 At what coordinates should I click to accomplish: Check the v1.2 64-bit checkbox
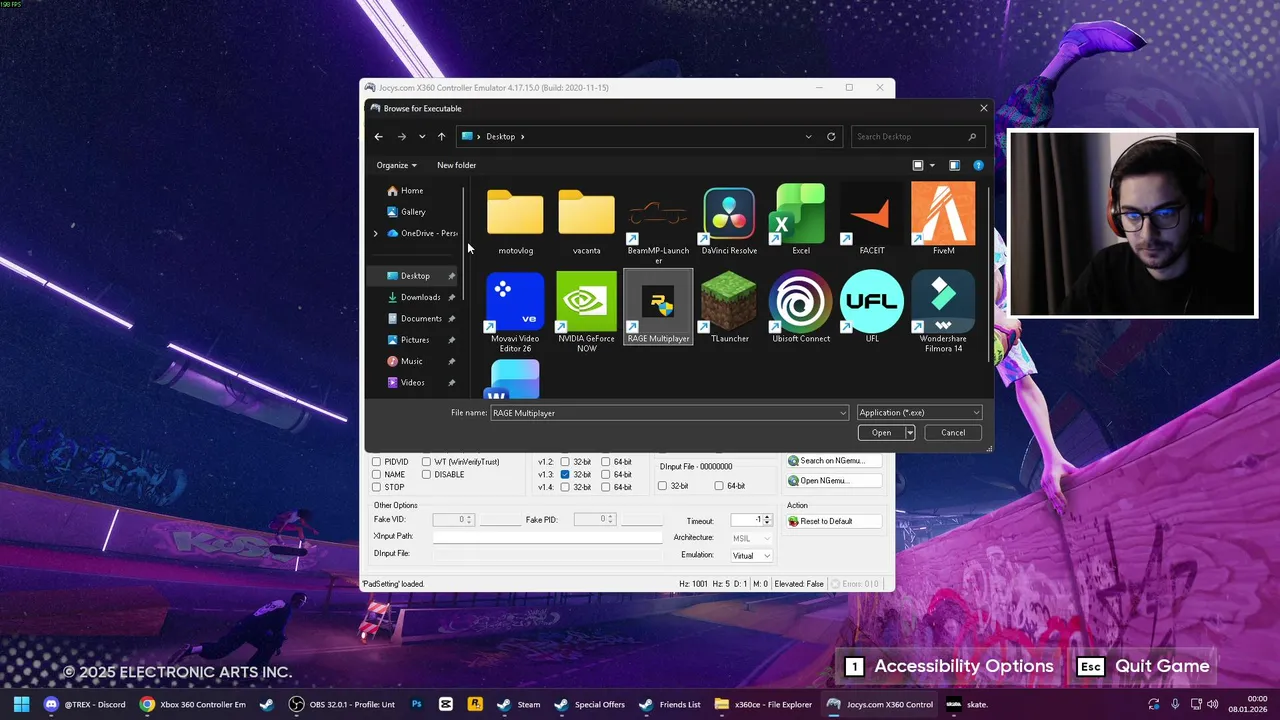click(x=605, y=462)
